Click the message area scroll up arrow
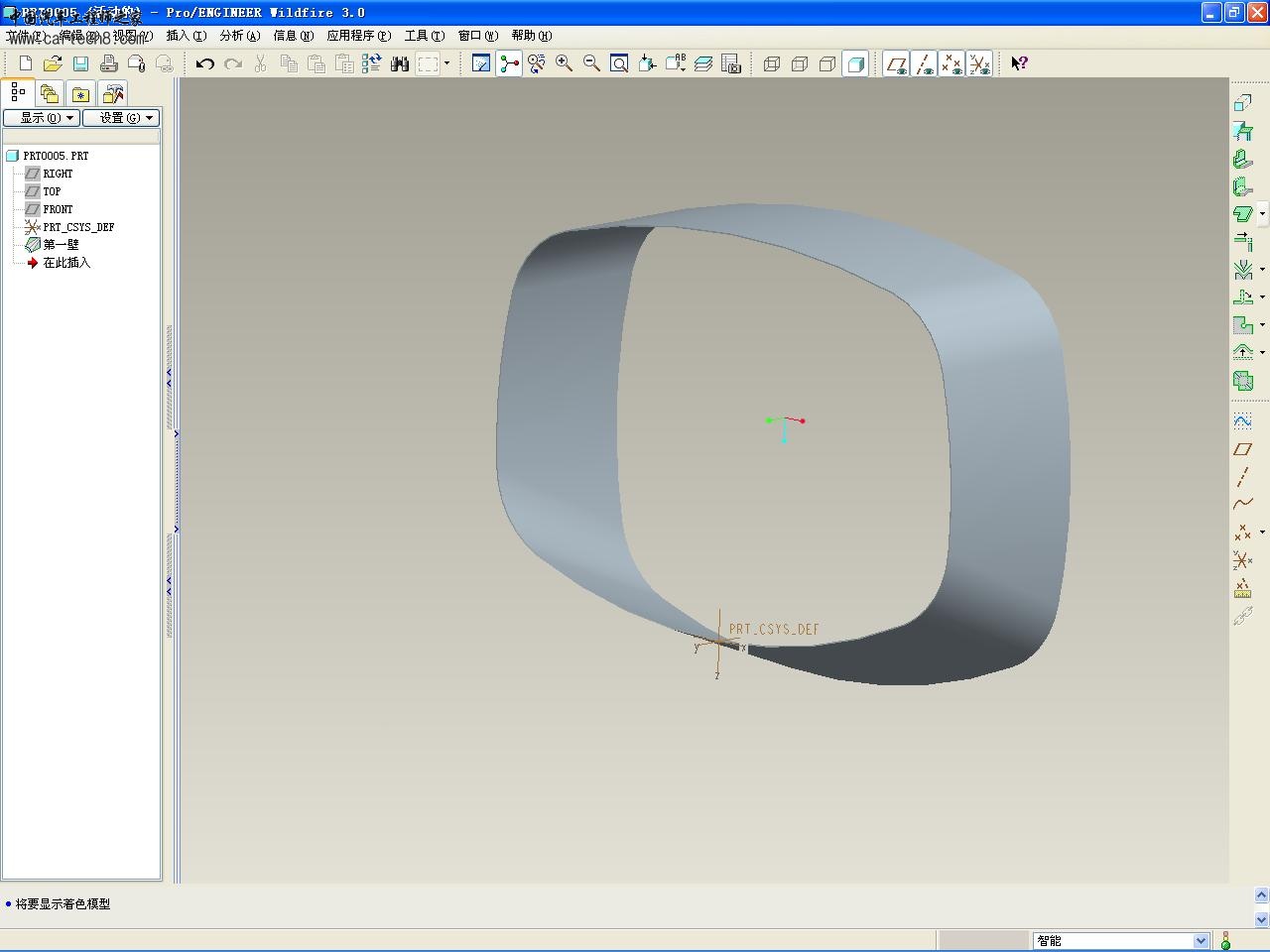Image resolution: width=1270 pixels, height=952 pixels. pyautogui.click(x=1262, y=895)
